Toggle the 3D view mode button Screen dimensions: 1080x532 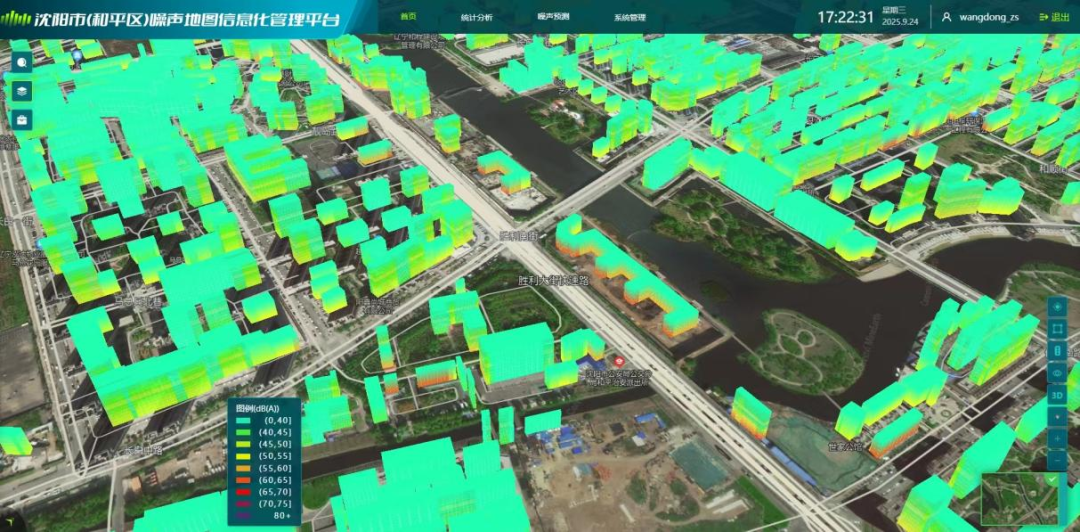[1057, 396]
